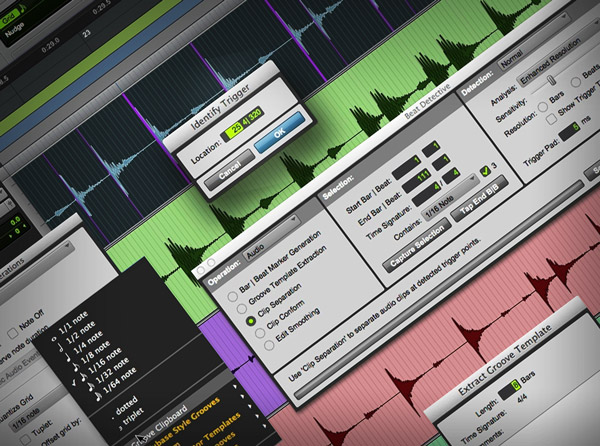Tick the Tuplet checkbox

point(26,440)
